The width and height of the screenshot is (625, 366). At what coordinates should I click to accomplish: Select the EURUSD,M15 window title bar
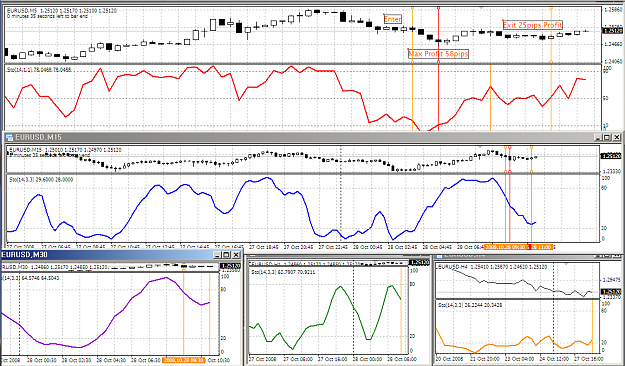click(312, 137)
